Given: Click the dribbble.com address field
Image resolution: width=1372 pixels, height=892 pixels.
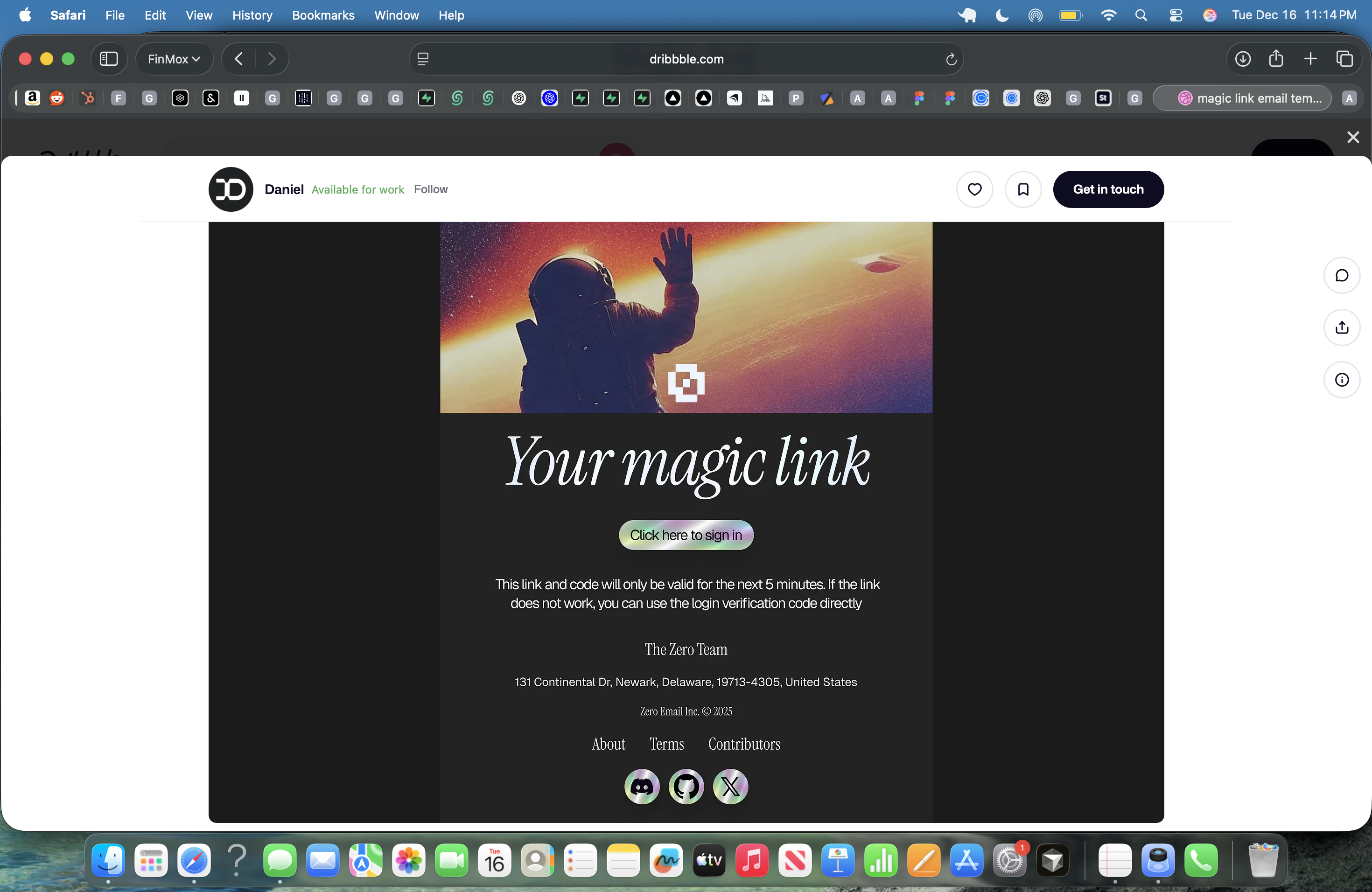Looking at the screenshot, I should (686, 59).
